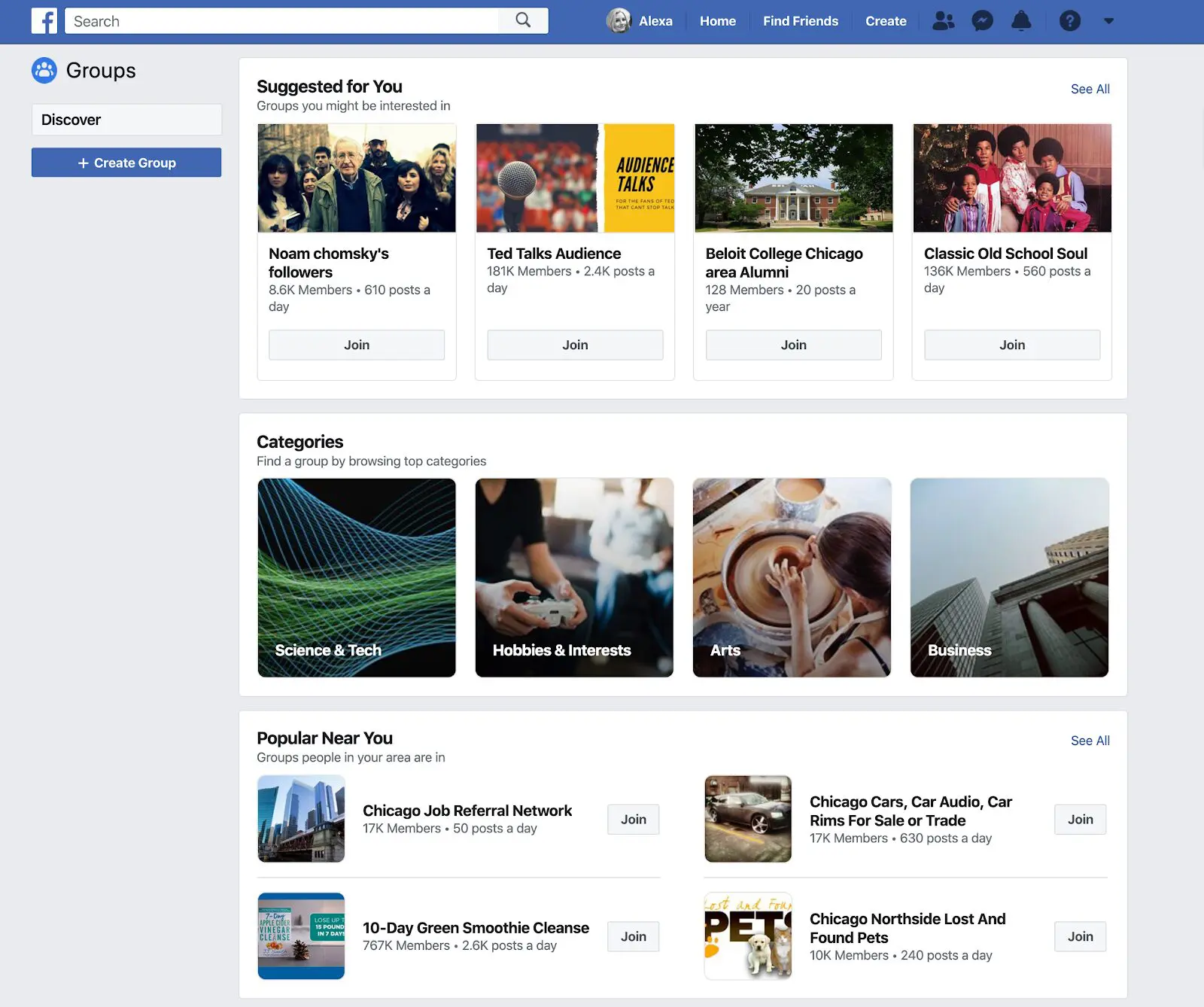Open the notifications bell icon
The image size is (1204, 1007).
1021,21
